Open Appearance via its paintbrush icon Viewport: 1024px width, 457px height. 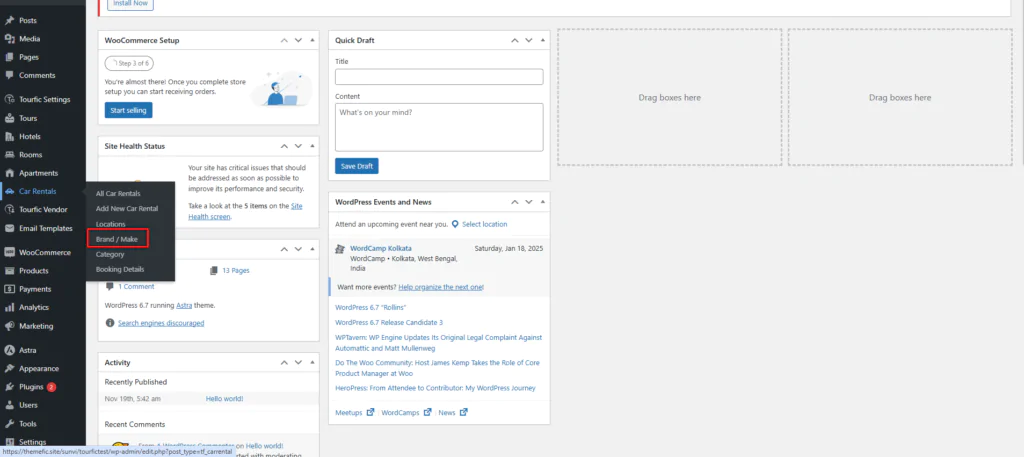(x=9, y=368)
